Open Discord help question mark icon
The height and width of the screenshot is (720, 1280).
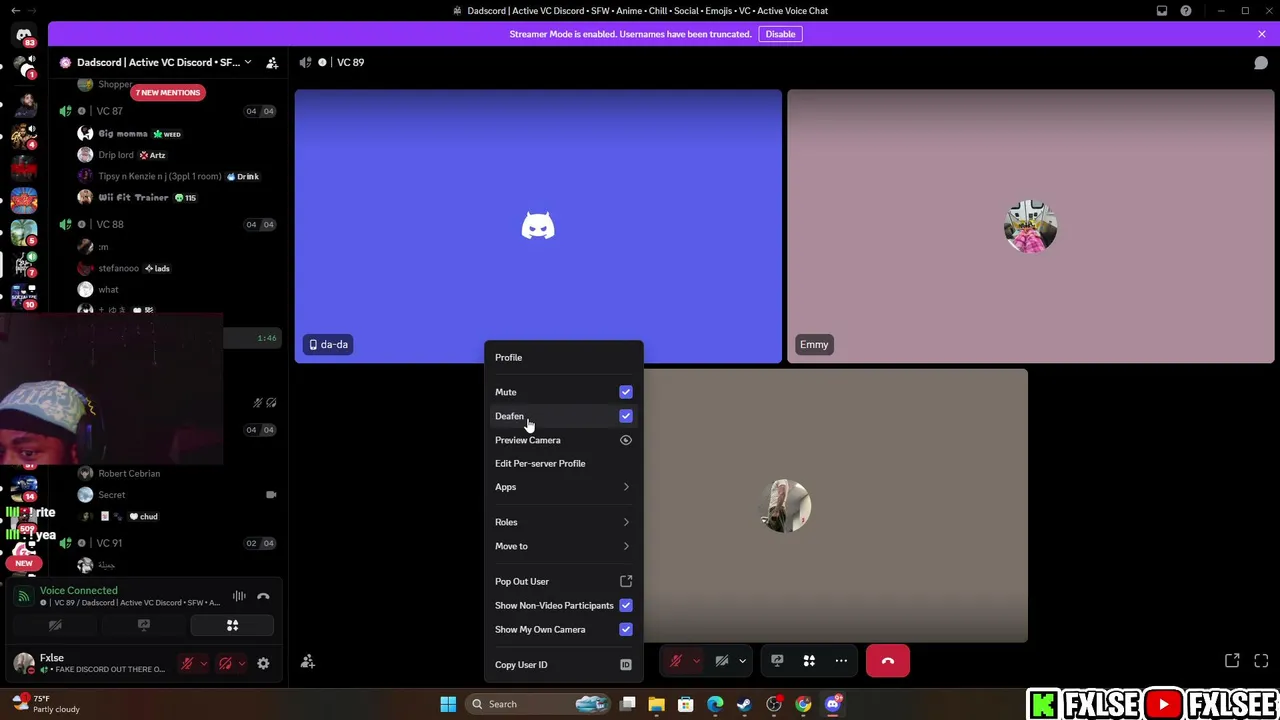(x=1186, y=11)
